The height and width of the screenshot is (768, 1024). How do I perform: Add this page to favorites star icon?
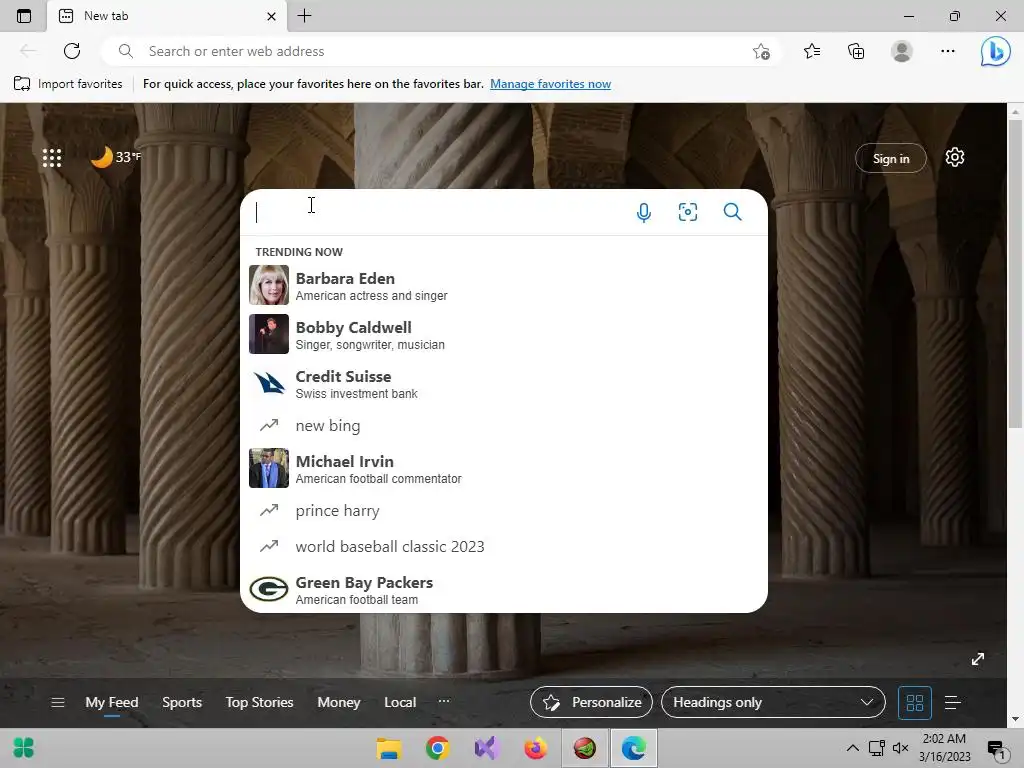tap(761, 52)
